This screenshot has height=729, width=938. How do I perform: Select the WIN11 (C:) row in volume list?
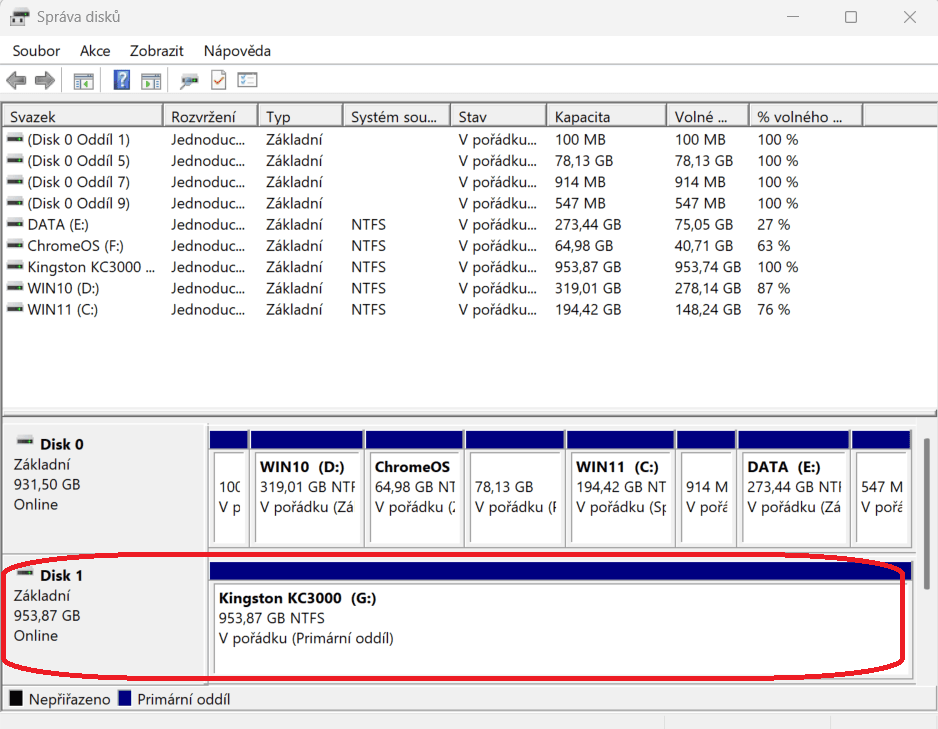pos(62,310)
